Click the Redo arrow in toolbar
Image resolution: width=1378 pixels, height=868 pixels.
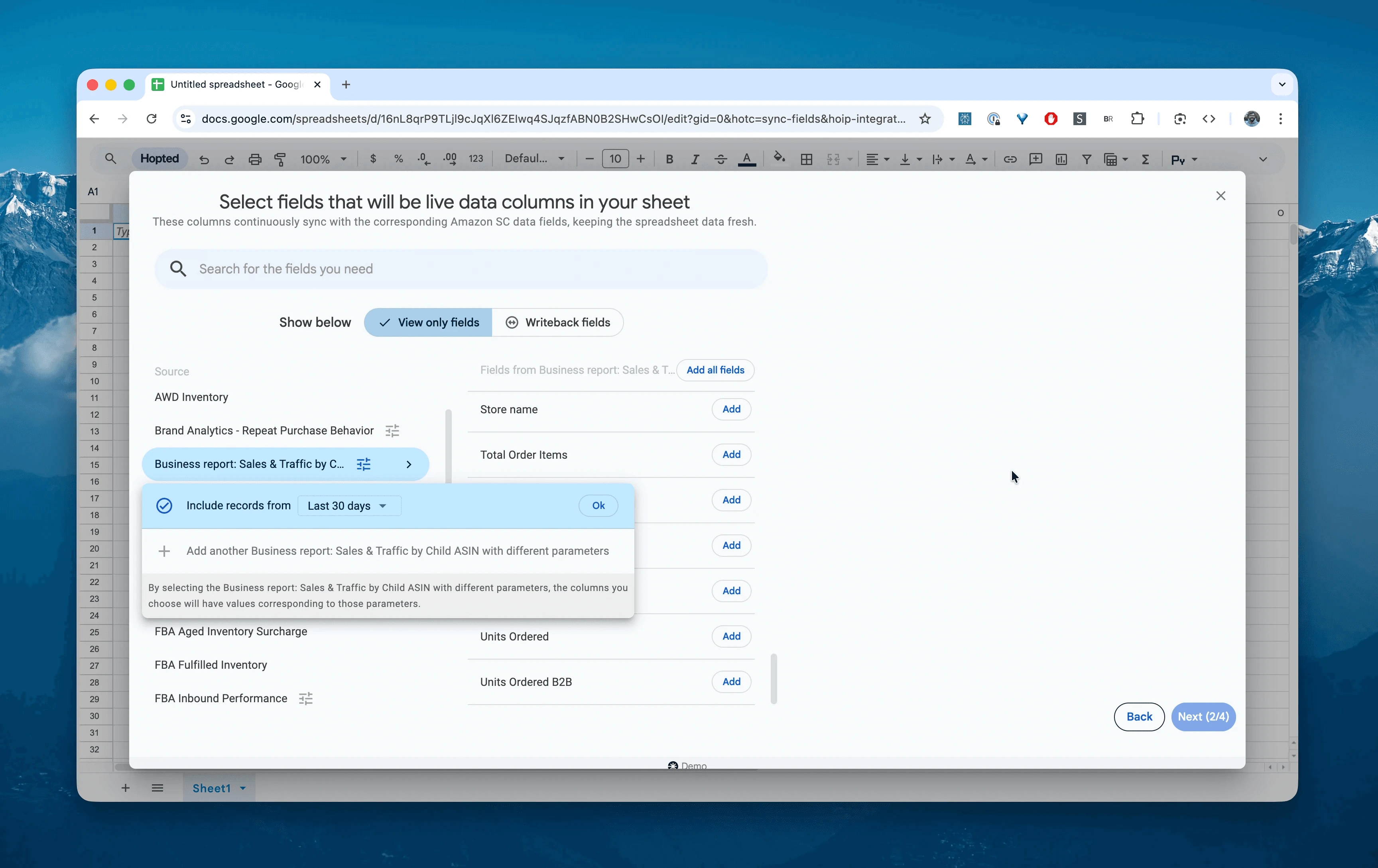(x=230, y=159)
